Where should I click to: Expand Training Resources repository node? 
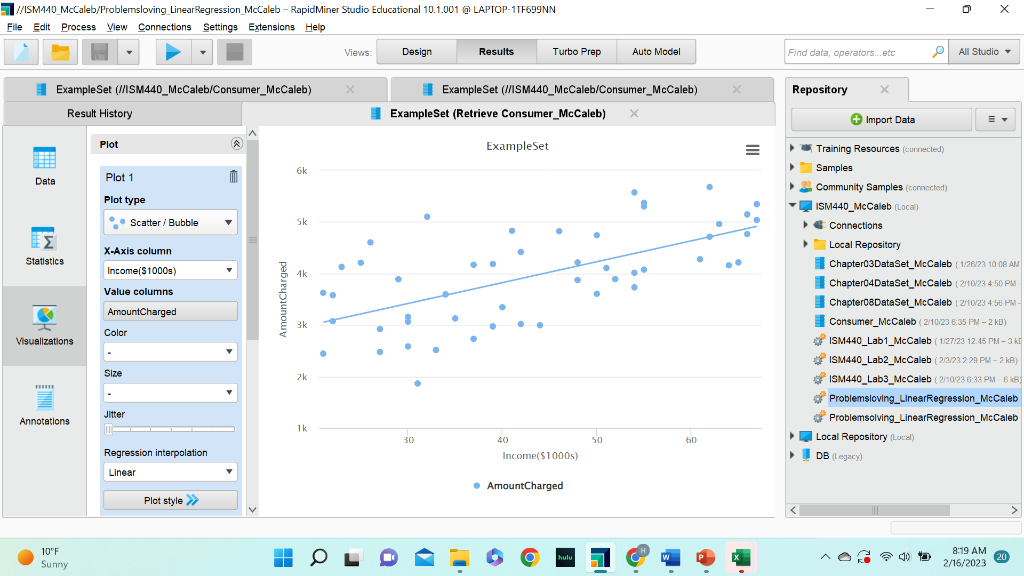point(792,148)
